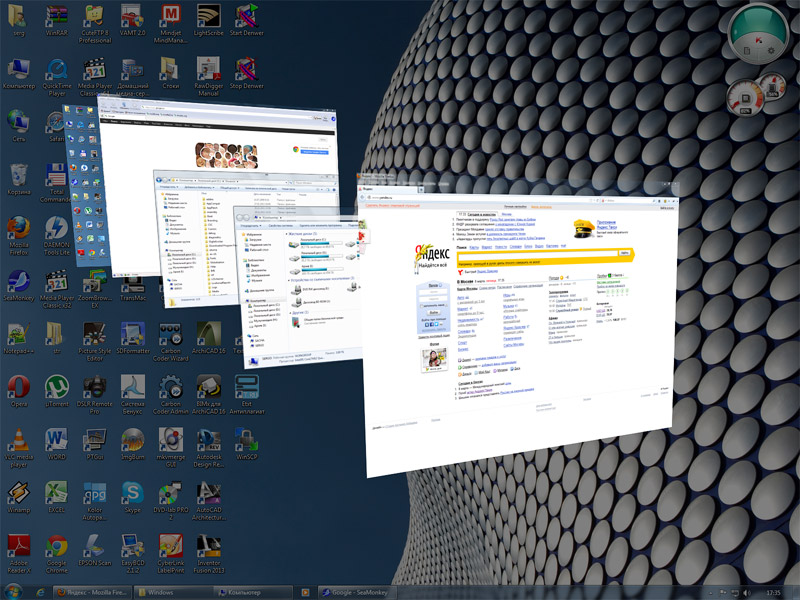Open the PTGui desktop icon
The height and width of the screenshot is (600, 800).
(x=95, y=444)
